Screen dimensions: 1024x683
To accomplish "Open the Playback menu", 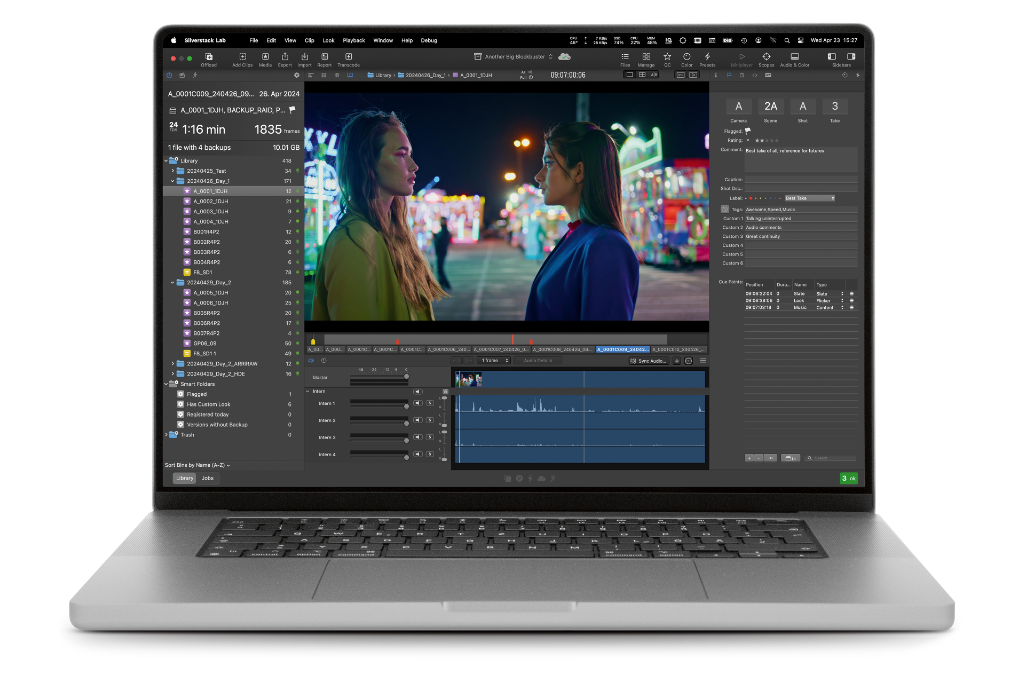I will coord(353,40).
